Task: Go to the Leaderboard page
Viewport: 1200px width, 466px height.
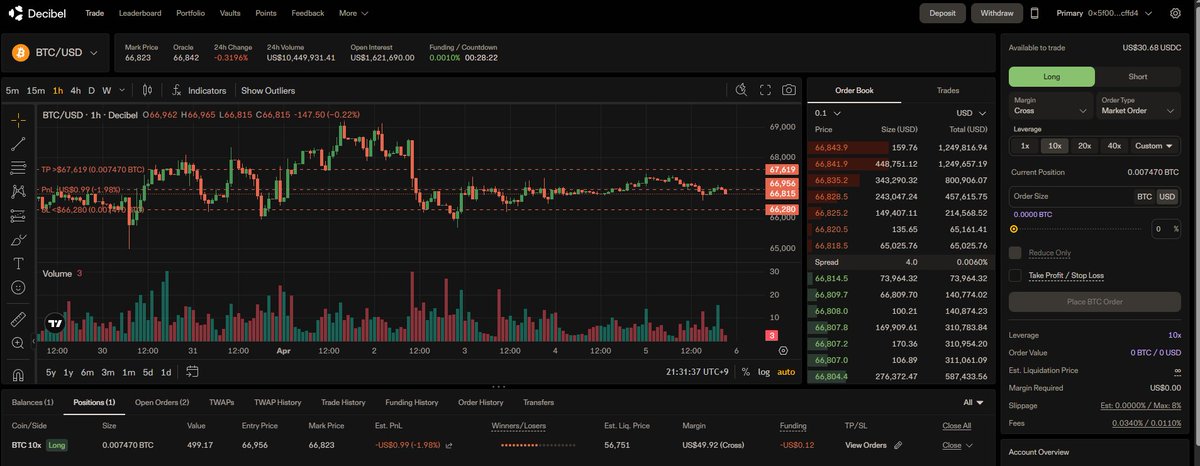Action: coord(139,13)
